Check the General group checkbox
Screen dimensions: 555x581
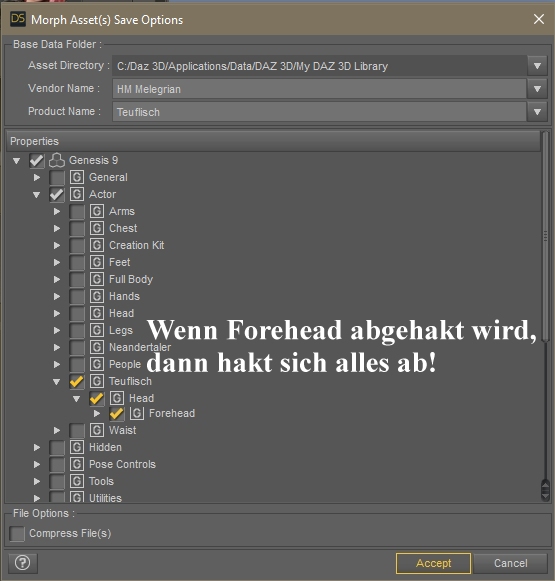(57, 177)
